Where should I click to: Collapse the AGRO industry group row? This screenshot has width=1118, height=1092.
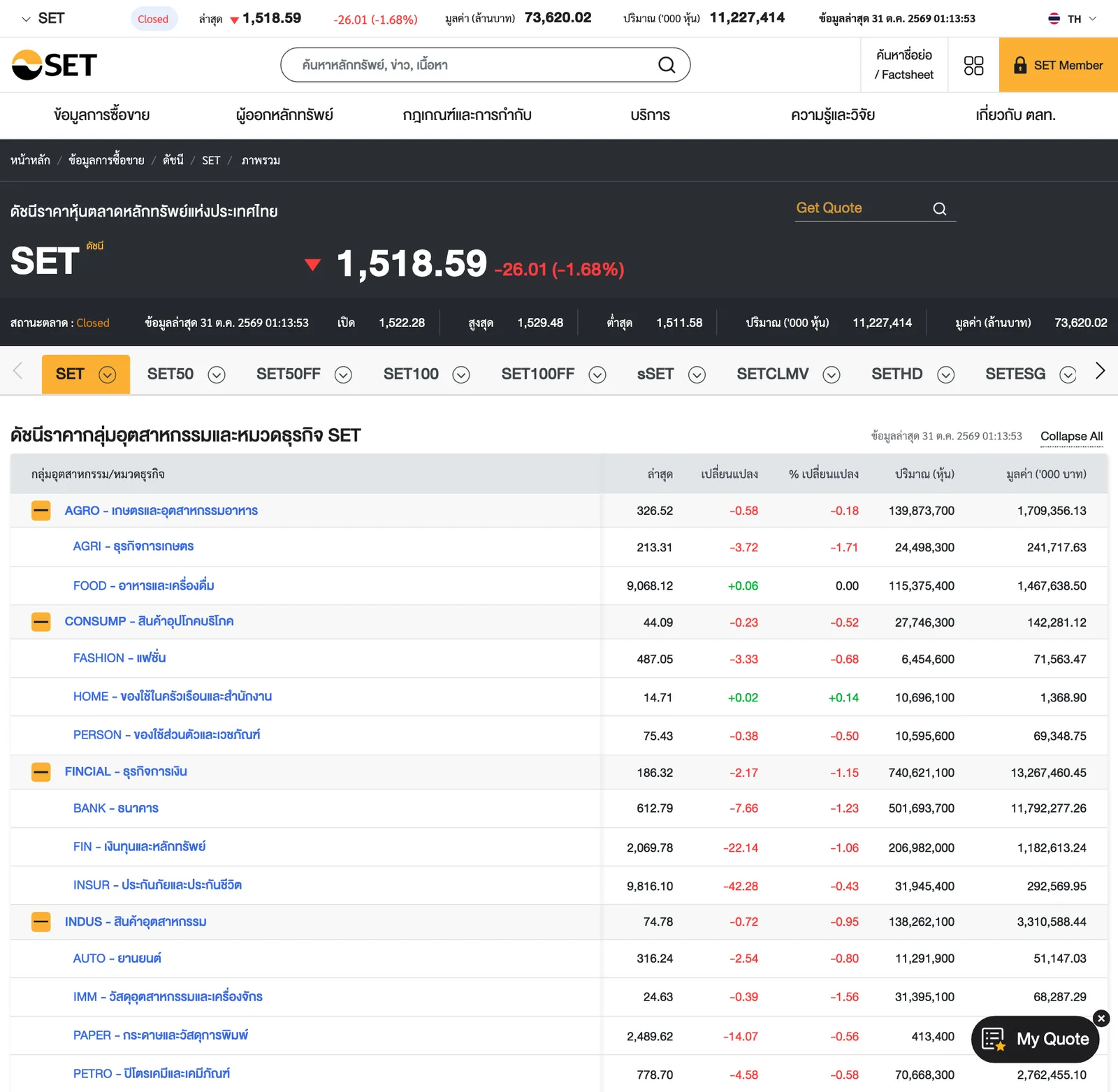[x=41, y=511]
